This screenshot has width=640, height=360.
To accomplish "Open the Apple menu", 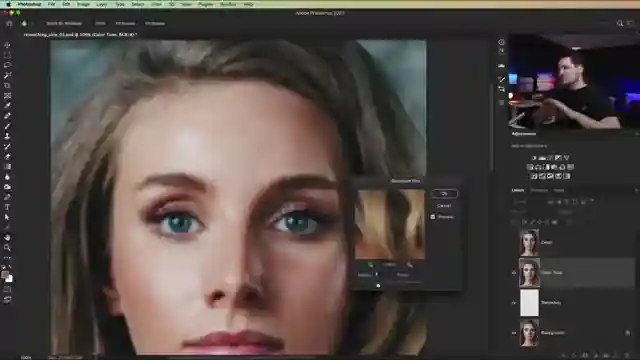I will (8, 4).
